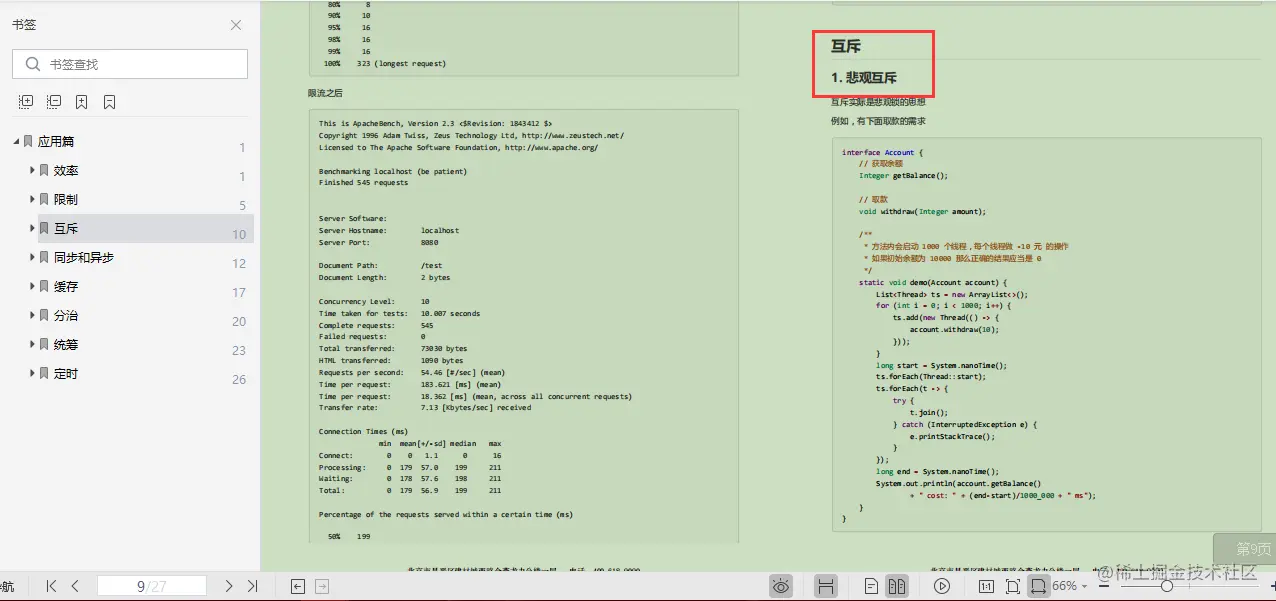The image size is (1276, 601).
Task: Click the page number box showing 9/27
Action: coord(152,586)
